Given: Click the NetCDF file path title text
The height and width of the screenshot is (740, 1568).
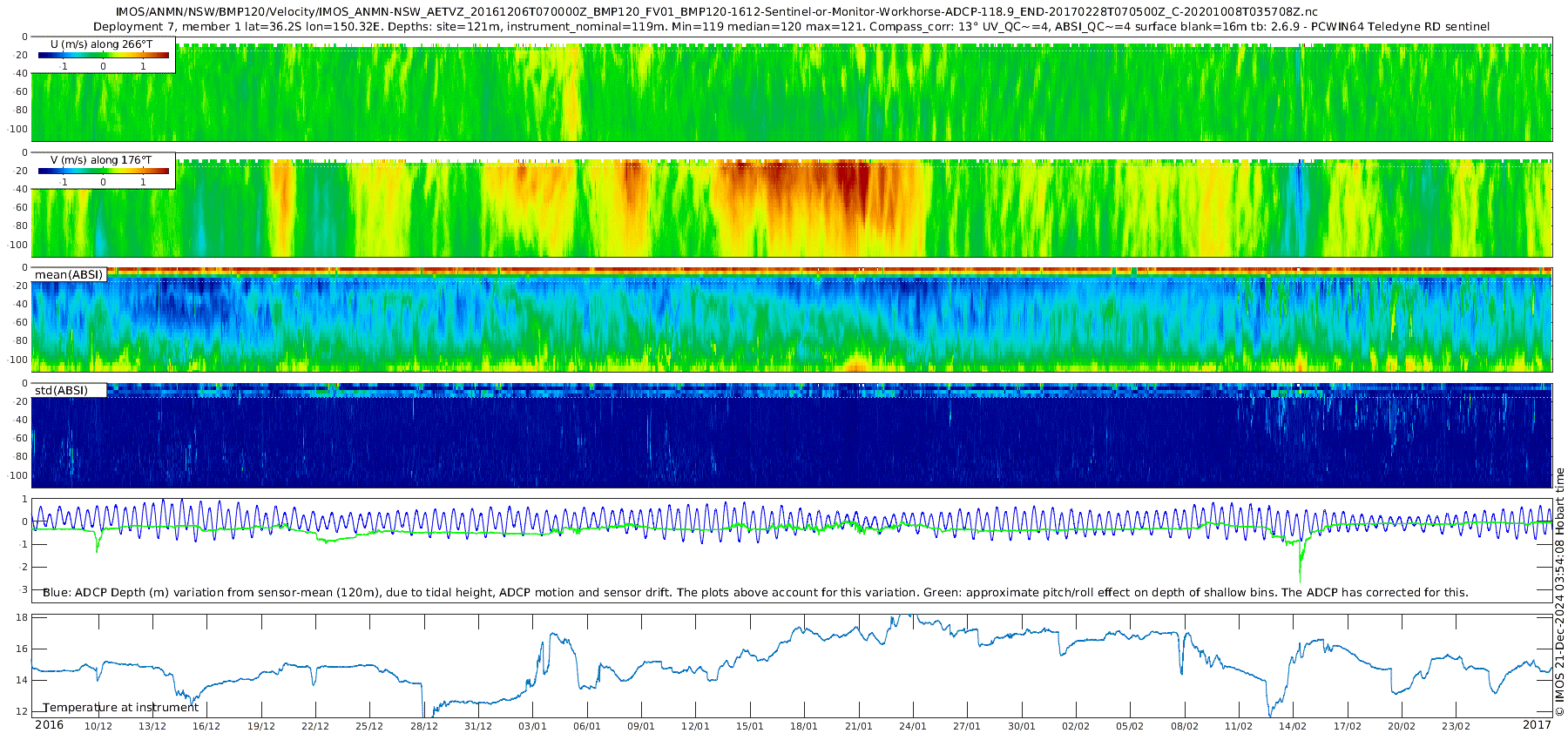Looking at the screenshot, I should click(x=716, y=12).
